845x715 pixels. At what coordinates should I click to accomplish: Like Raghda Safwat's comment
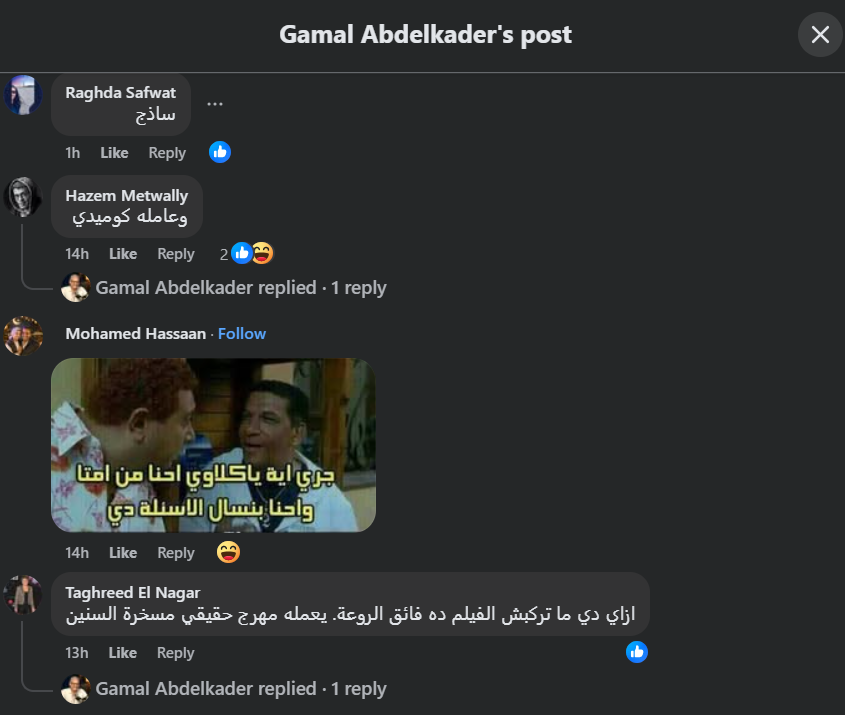coord(114,153)
